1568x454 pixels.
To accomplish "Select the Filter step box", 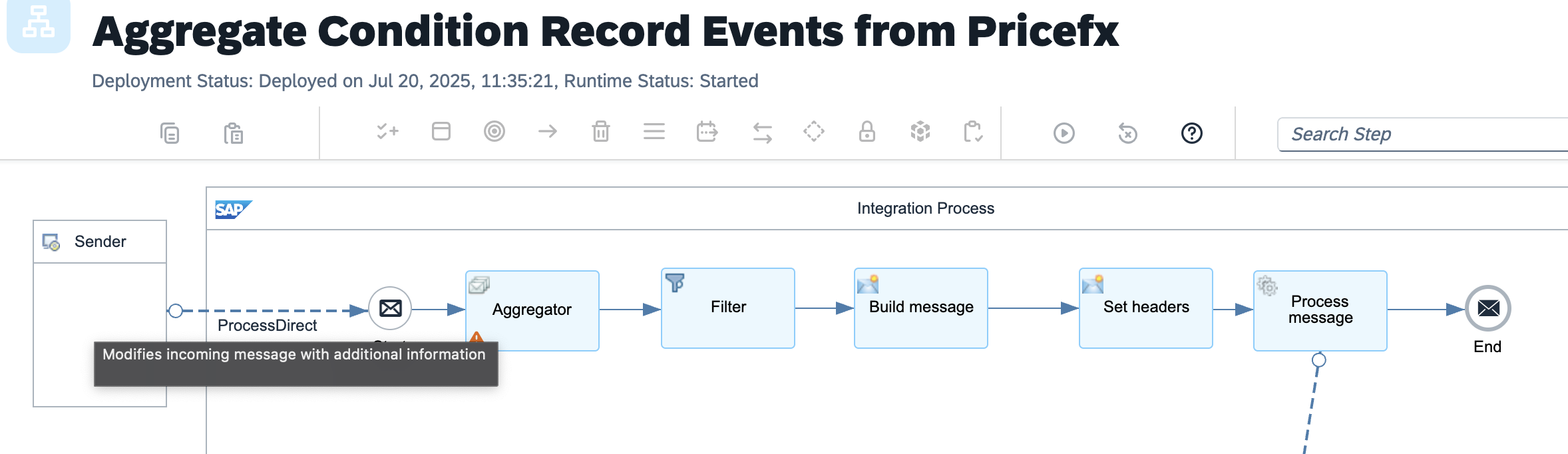I will point(727,308).
